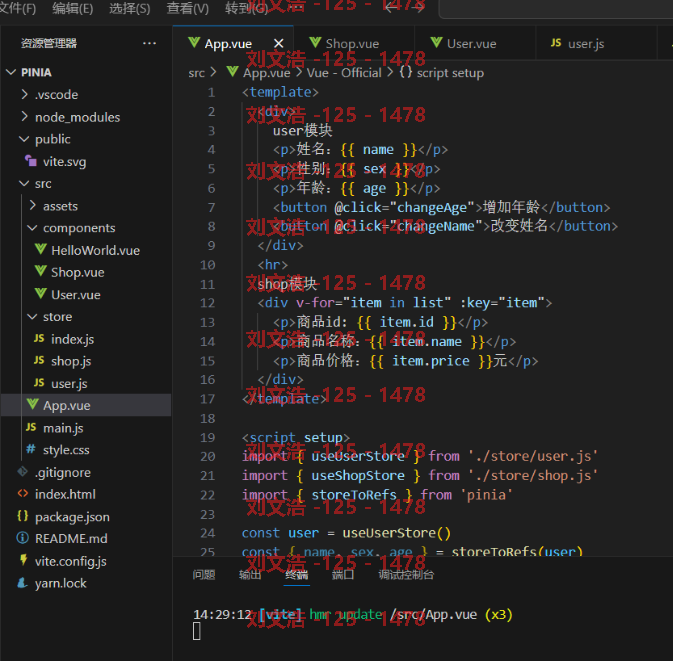Open User.vue in the explorer tree

click(76, 295)
